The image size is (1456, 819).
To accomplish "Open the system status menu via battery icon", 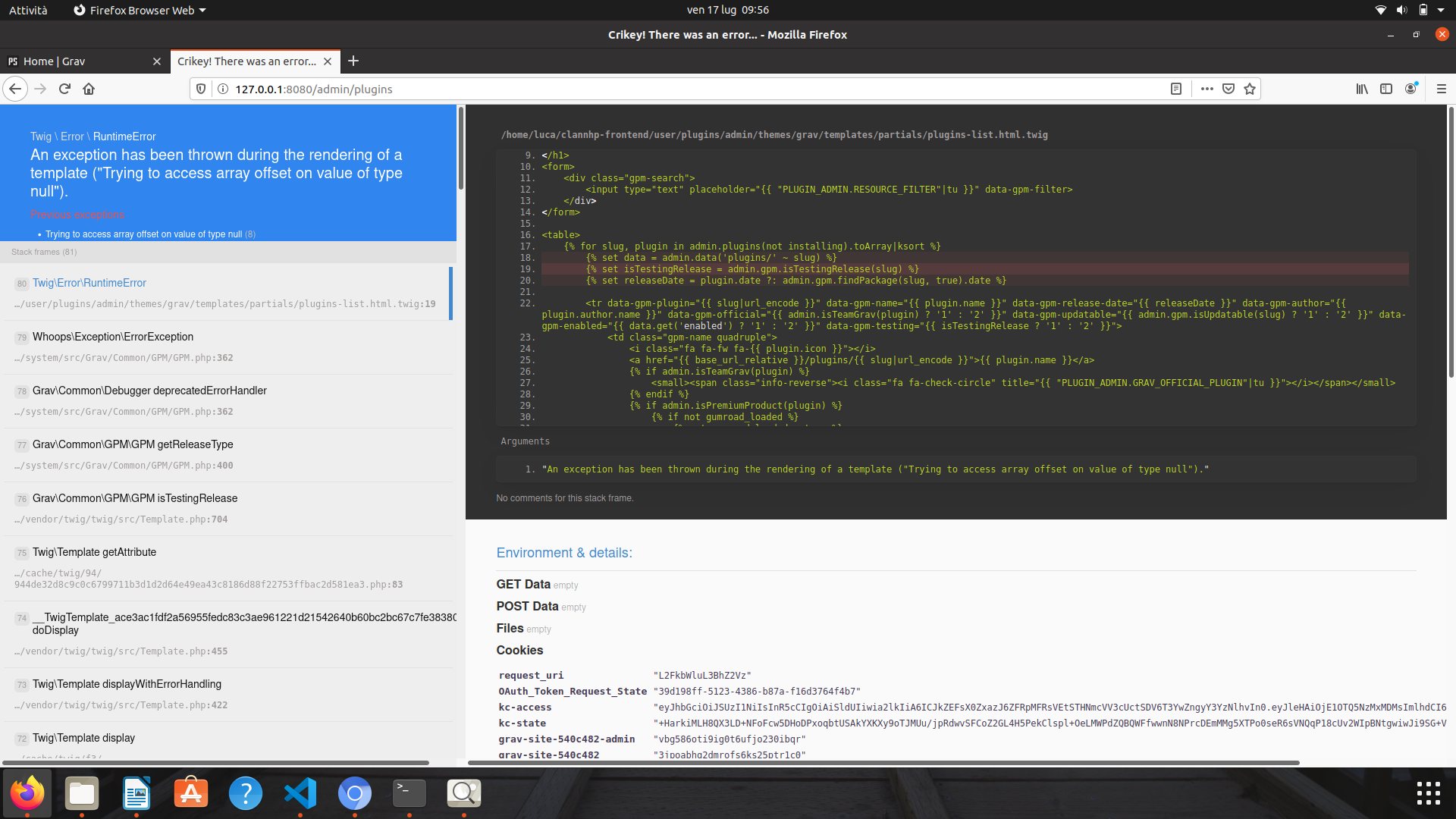I will pos(1423,10).
